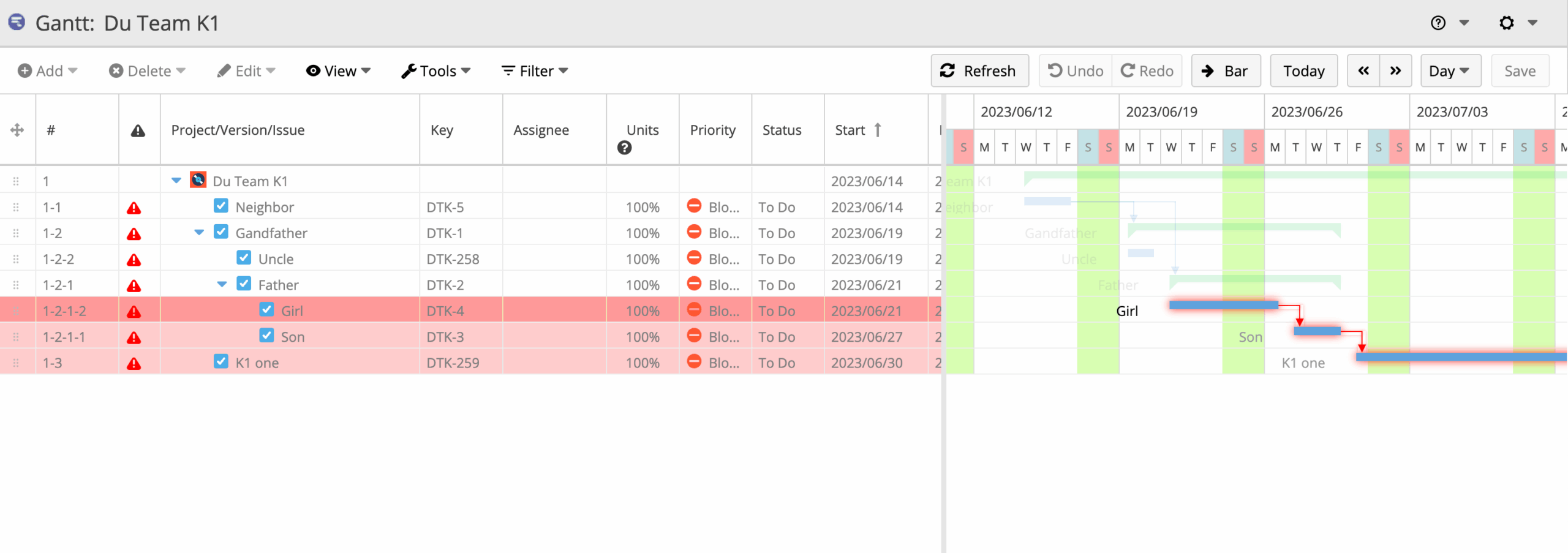Open the Filter menu
This screenshot has height=553, width=1568.
point(534,71)
